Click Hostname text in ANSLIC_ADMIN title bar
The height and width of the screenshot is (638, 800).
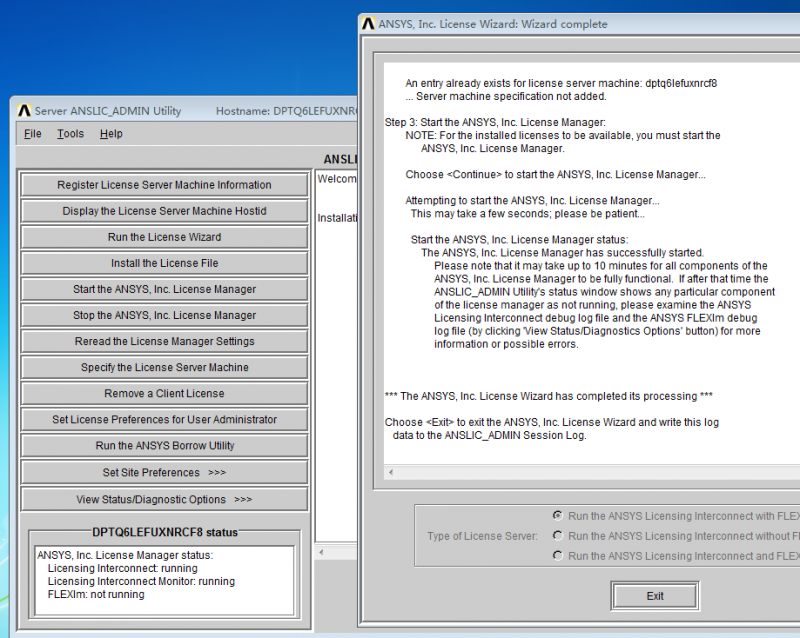coord(287,111)
